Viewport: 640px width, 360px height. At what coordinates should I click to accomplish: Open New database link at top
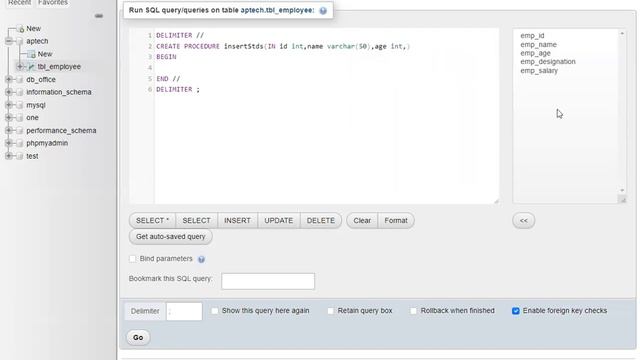tap(33, 29)
